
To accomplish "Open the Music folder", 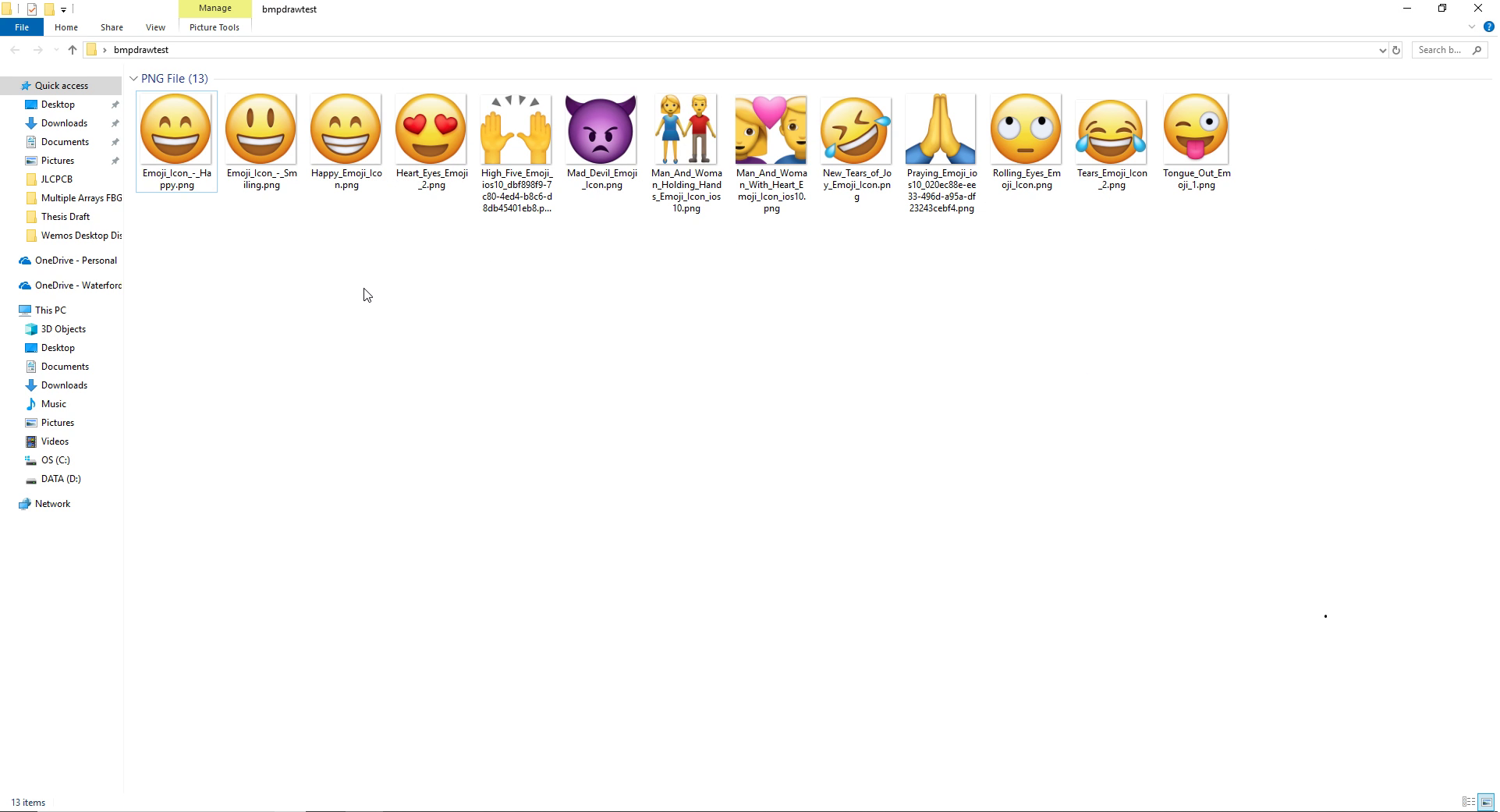I will click(x=54, y=404).
